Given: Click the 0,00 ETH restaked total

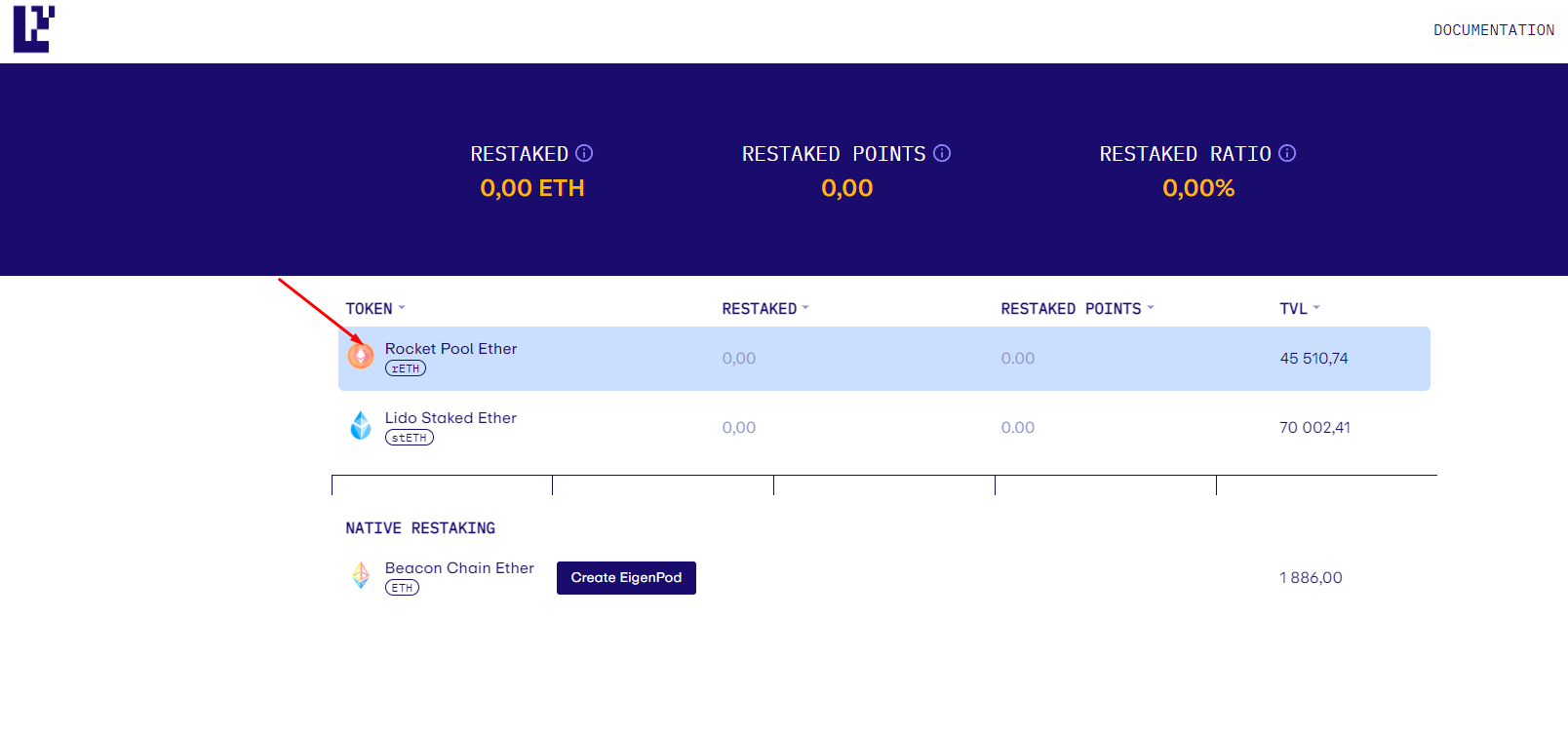Looking at the screenshot, I should click(x=531, y=188).
